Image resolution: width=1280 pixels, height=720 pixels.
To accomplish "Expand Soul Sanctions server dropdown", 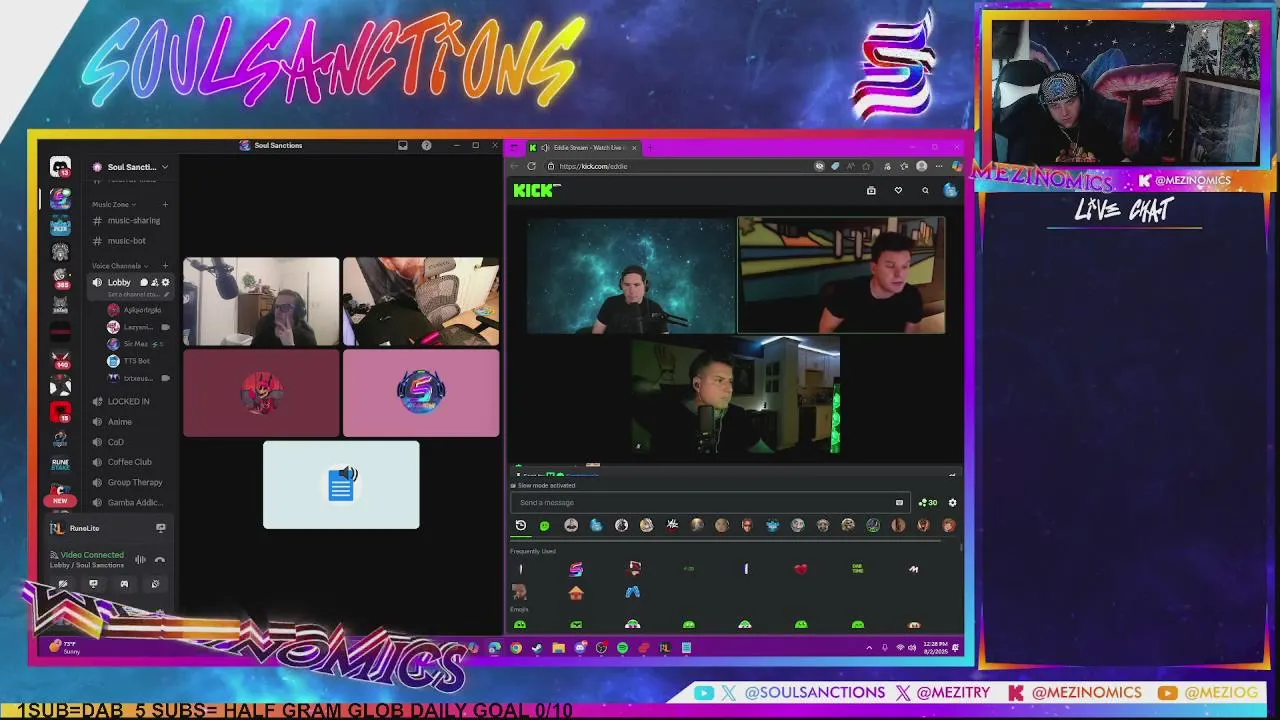I will (x=165, y=167).
